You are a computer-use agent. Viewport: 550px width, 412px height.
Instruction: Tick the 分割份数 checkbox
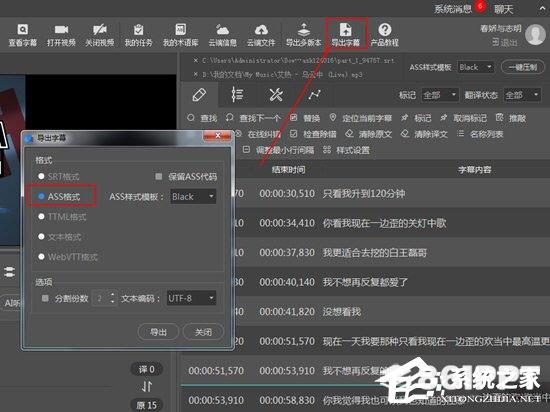tap(45, 298)
